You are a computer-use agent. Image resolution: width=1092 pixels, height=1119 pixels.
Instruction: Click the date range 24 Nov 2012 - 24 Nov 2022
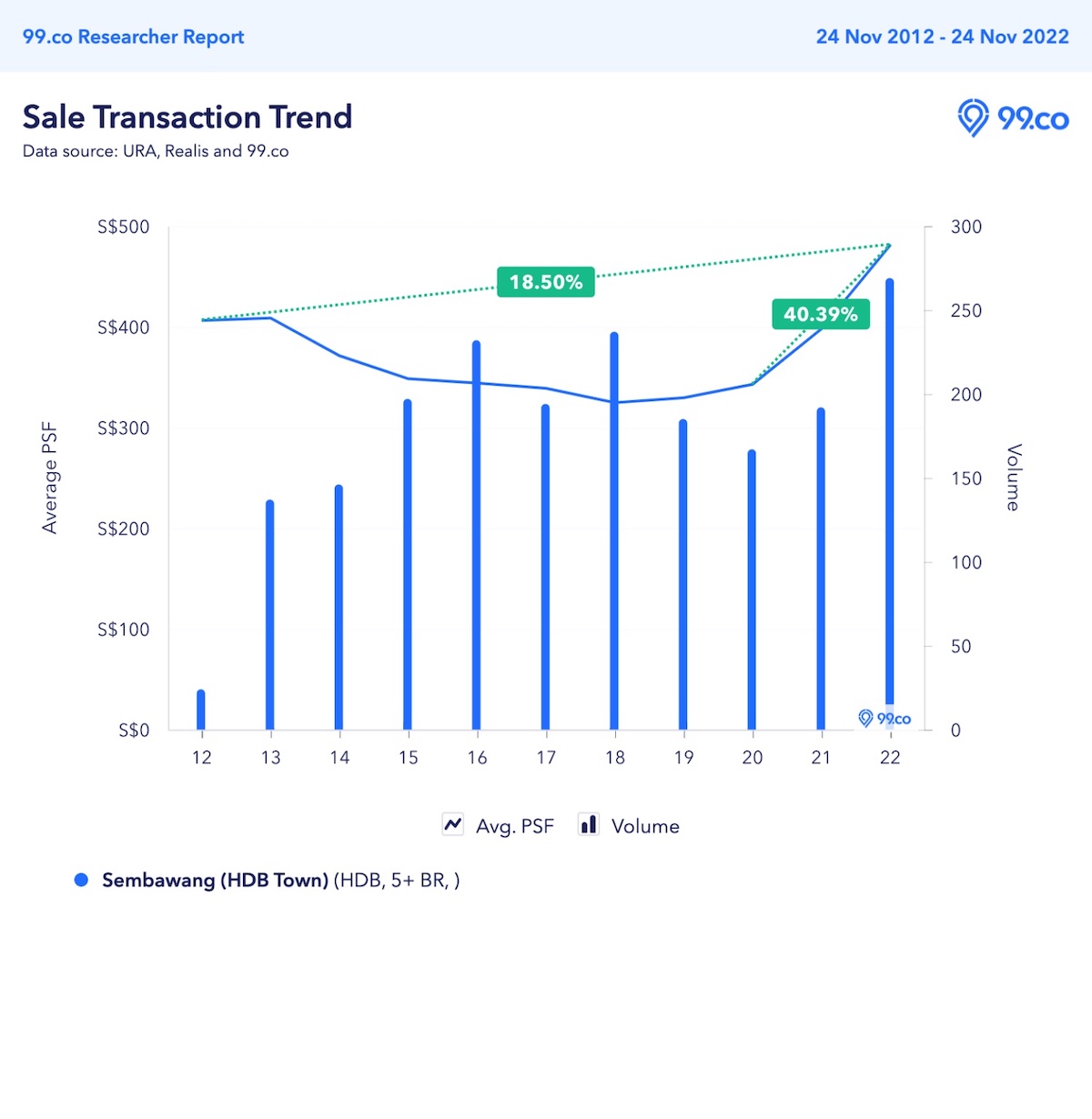[x=942, y=36]
